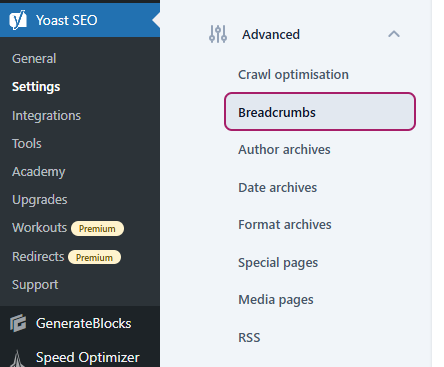Click Premium badge next to Redirects
The width and height of the screenshot is (444, 367).
point(94,257)
